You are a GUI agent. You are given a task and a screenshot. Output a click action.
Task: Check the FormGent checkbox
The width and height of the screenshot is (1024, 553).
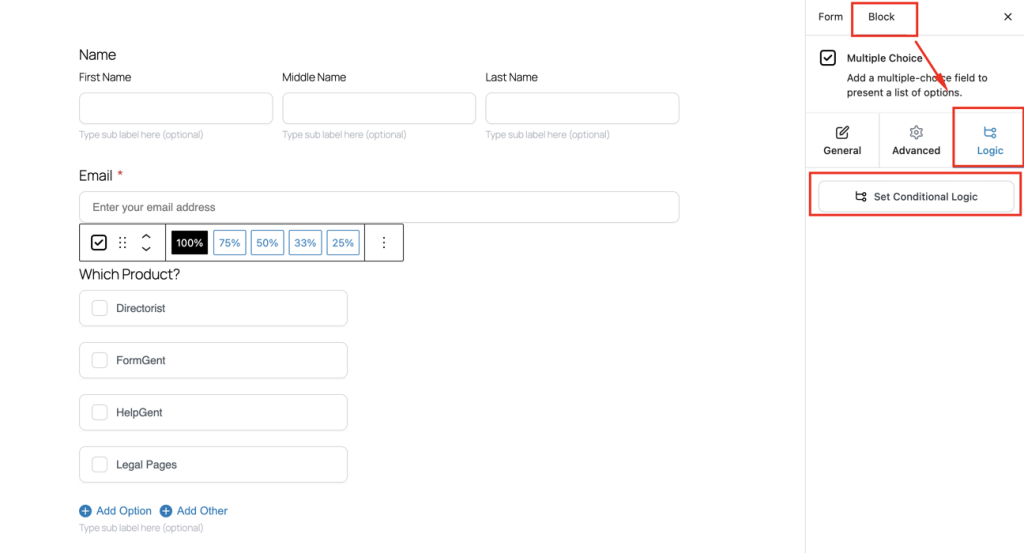point(99,360)
